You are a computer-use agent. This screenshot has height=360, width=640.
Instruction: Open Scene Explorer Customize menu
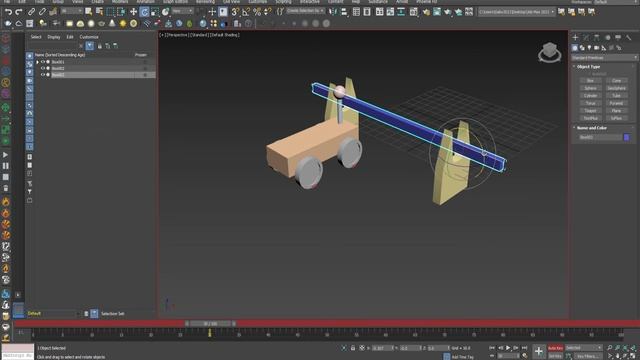[x=89, y=37]
